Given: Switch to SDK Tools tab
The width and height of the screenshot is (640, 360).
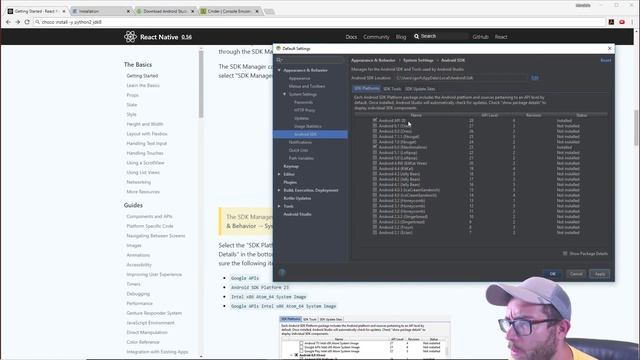Looking at the screenshot, I should pos(392,89).
